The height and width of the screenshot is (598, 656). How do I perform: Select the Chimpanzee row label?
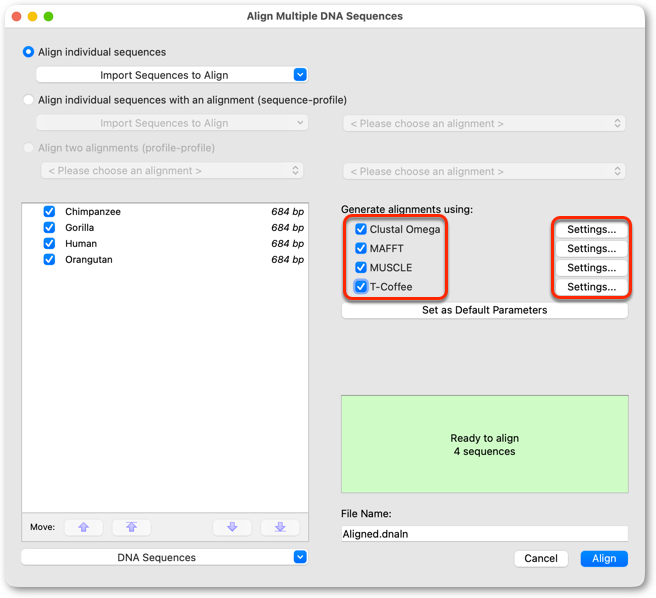point(93,212)
